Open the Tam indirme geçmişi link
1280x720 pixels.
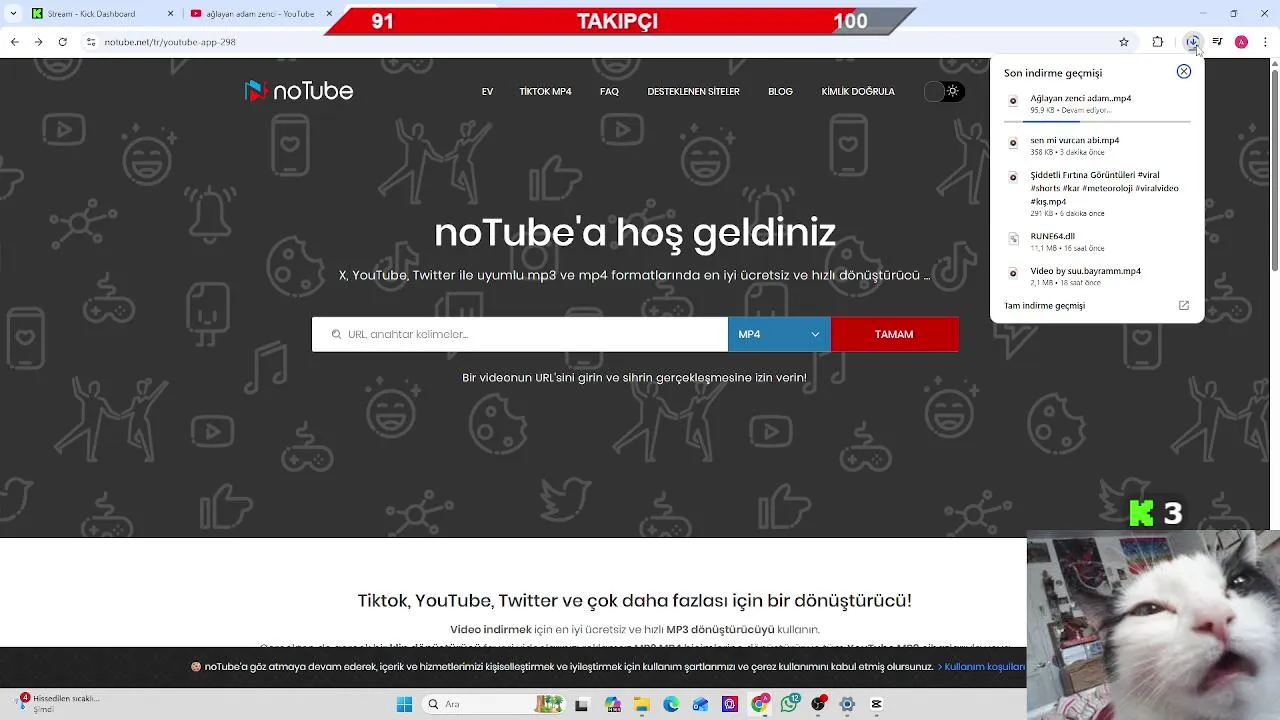point(1044,306)
